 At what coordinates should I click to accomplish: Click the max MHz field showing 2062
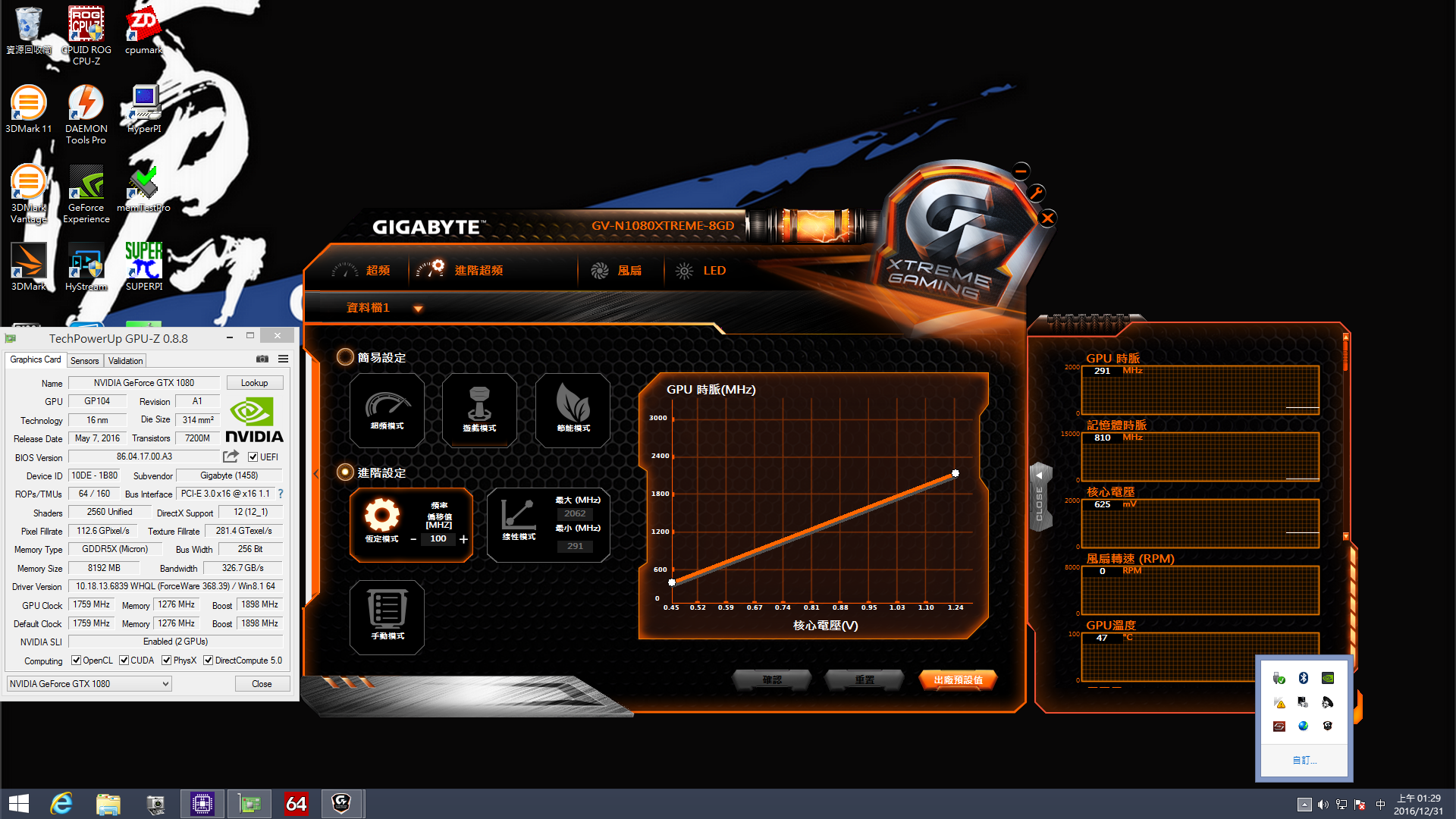(575, 513)
